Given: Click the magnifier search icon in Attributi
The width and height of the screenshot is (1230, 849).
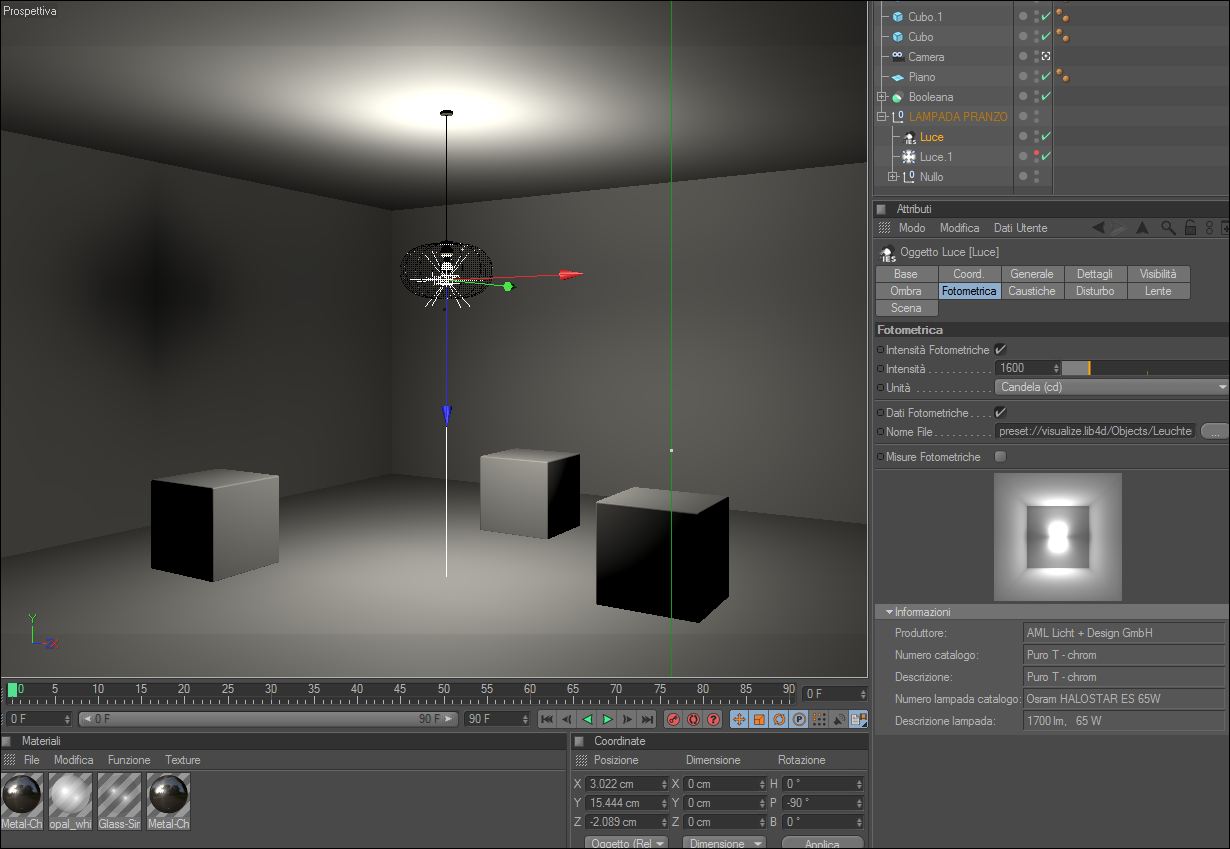Looking at the screenshot, I should click(1168, 228).
